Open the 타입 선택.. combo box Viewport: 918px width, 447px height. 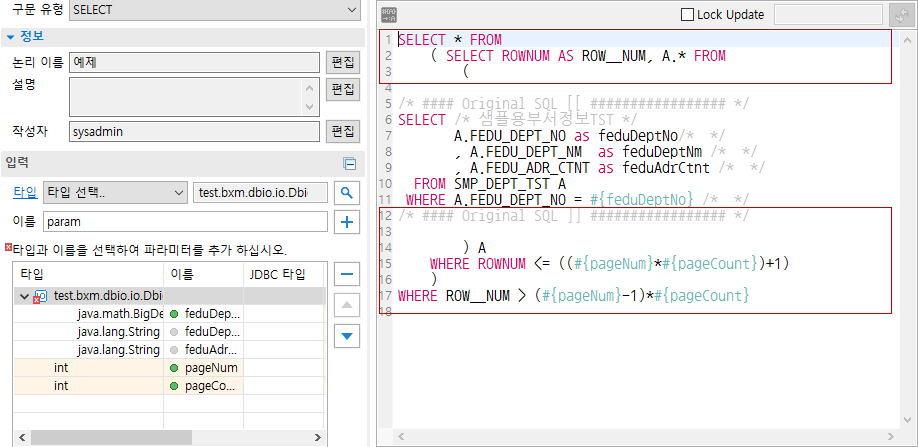pos(115,192)
